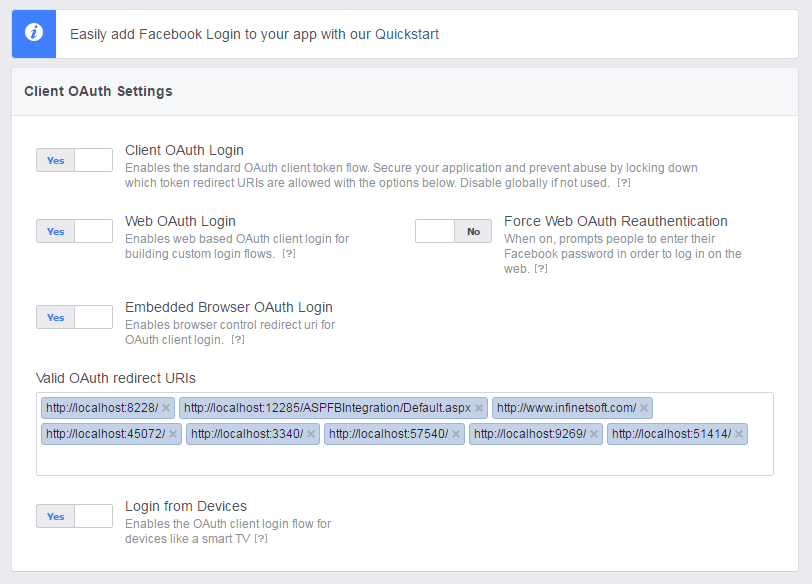The height and width of the screenshot is (584, 812).
Task: Click the Valid OAuth redirect URIs label
Action: [x=116, y=378]
